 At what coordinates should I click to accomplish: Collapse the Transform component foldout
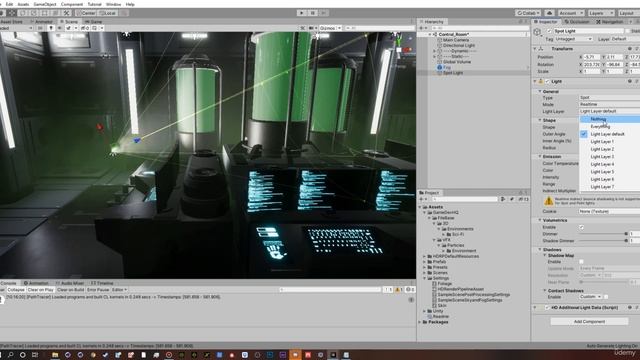tap(535, 49)
